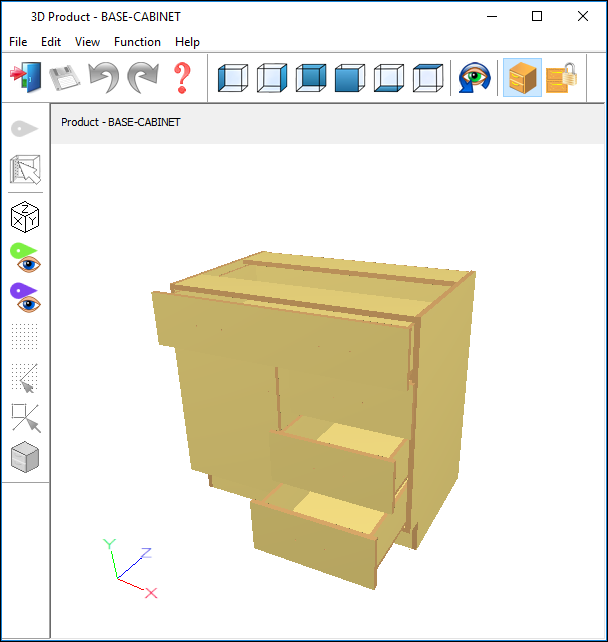This screenshot has height=642, width=608.
Task: Toggle the purple marker eye visibility
Action: pyautogui.click(x=25, y=297)
